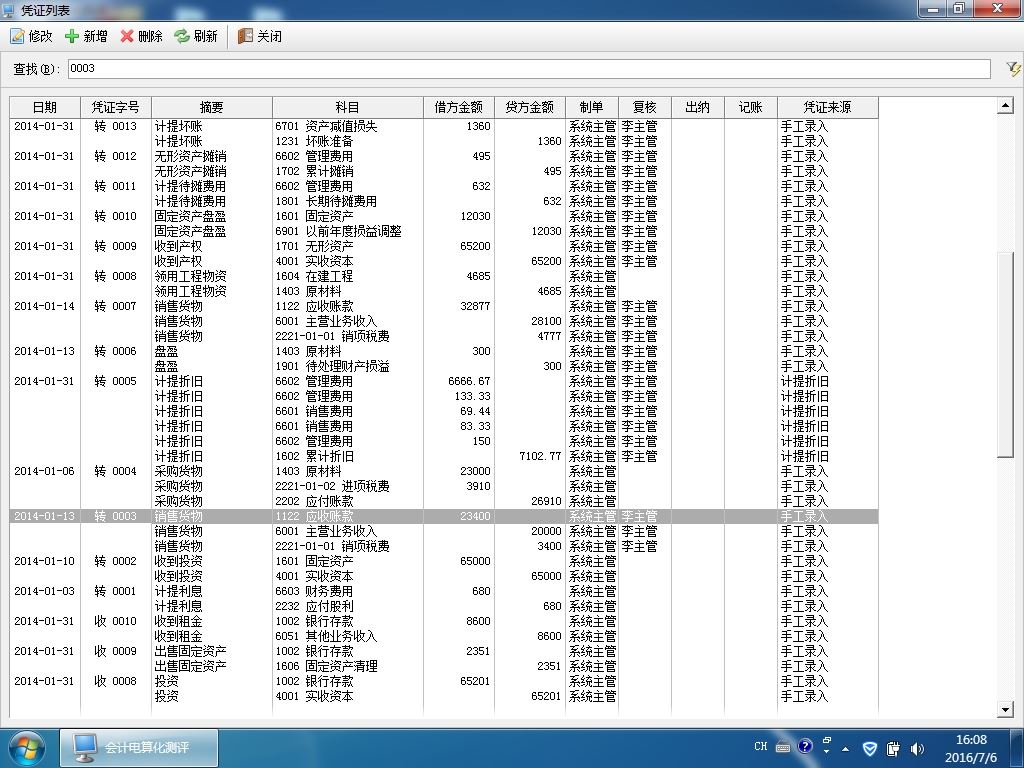The image size is (1024, 768).
Task: Select voucher row 转 0010
Action: (x=444, y=216)
